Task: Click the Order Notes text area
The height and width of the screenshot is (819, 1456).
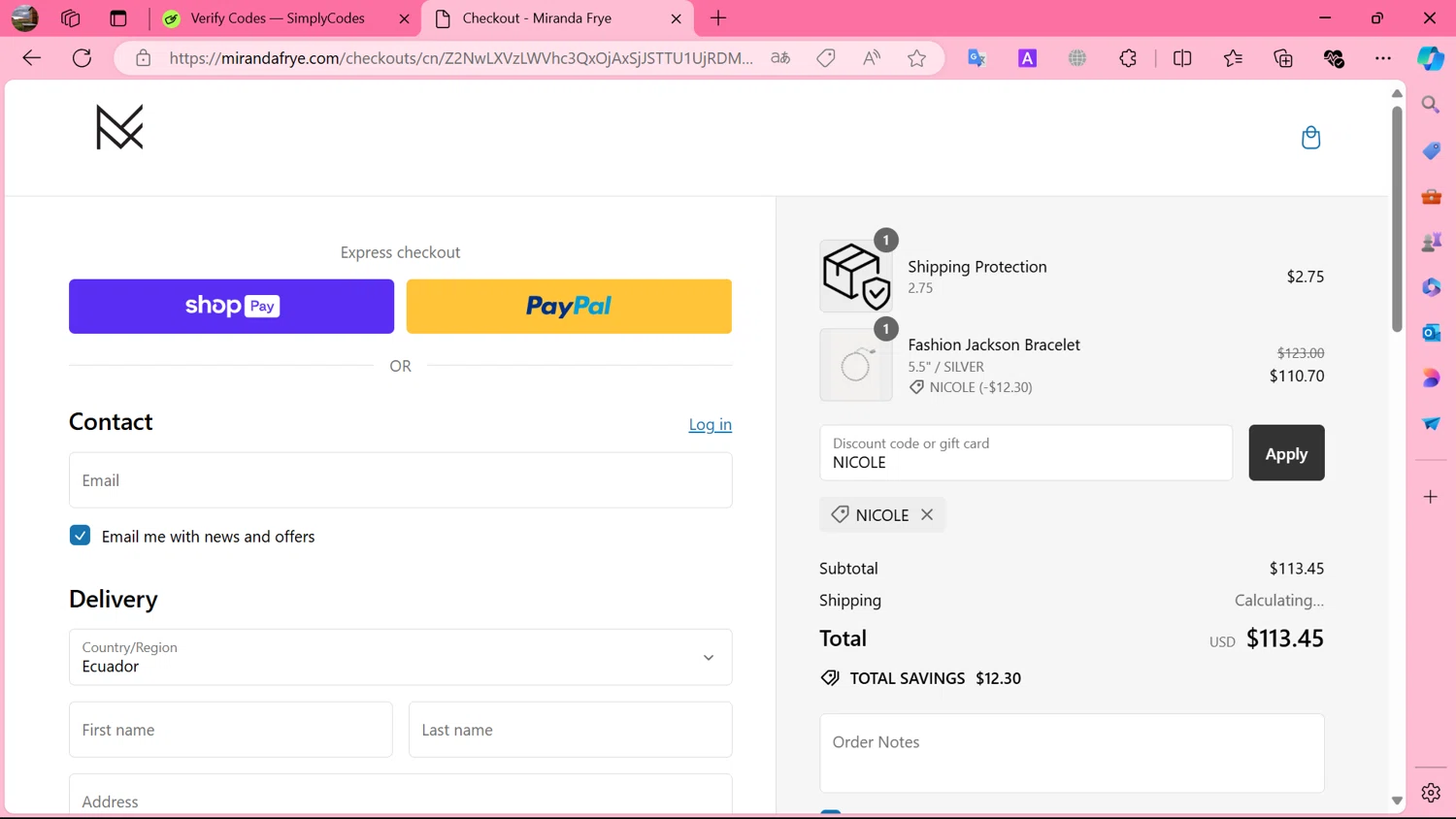Action: [1072, 753]
